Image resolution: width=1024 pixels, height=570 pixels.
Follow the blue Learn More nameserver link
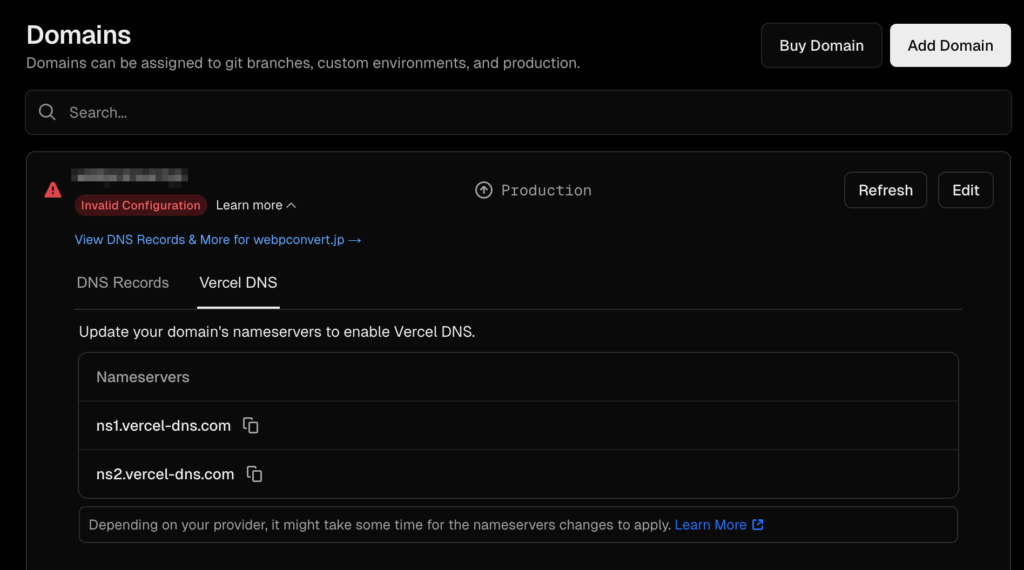point(710,525)
